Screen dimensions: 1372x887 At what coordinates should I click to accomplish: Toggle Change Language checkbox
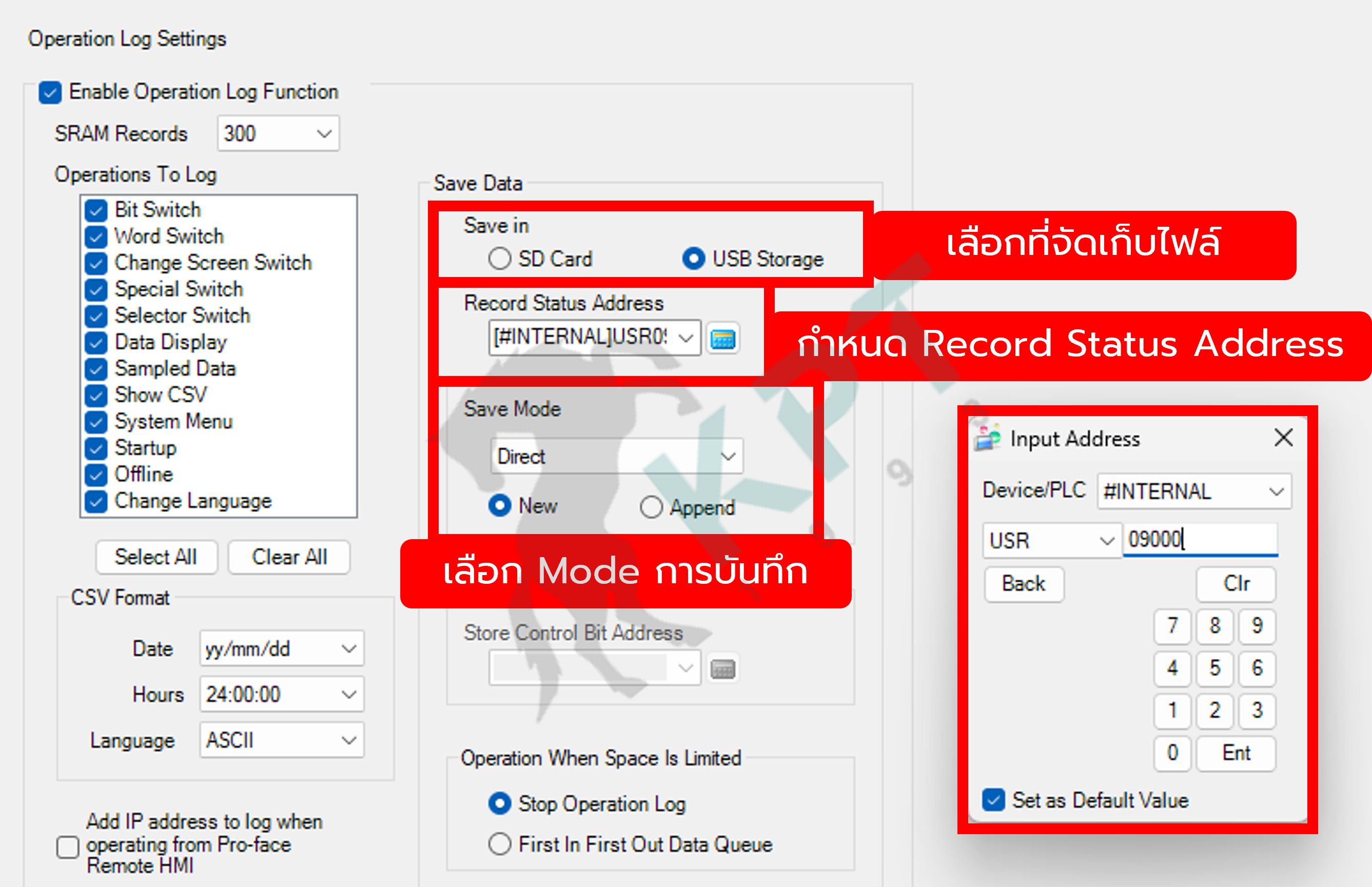[x=95, y=502]
